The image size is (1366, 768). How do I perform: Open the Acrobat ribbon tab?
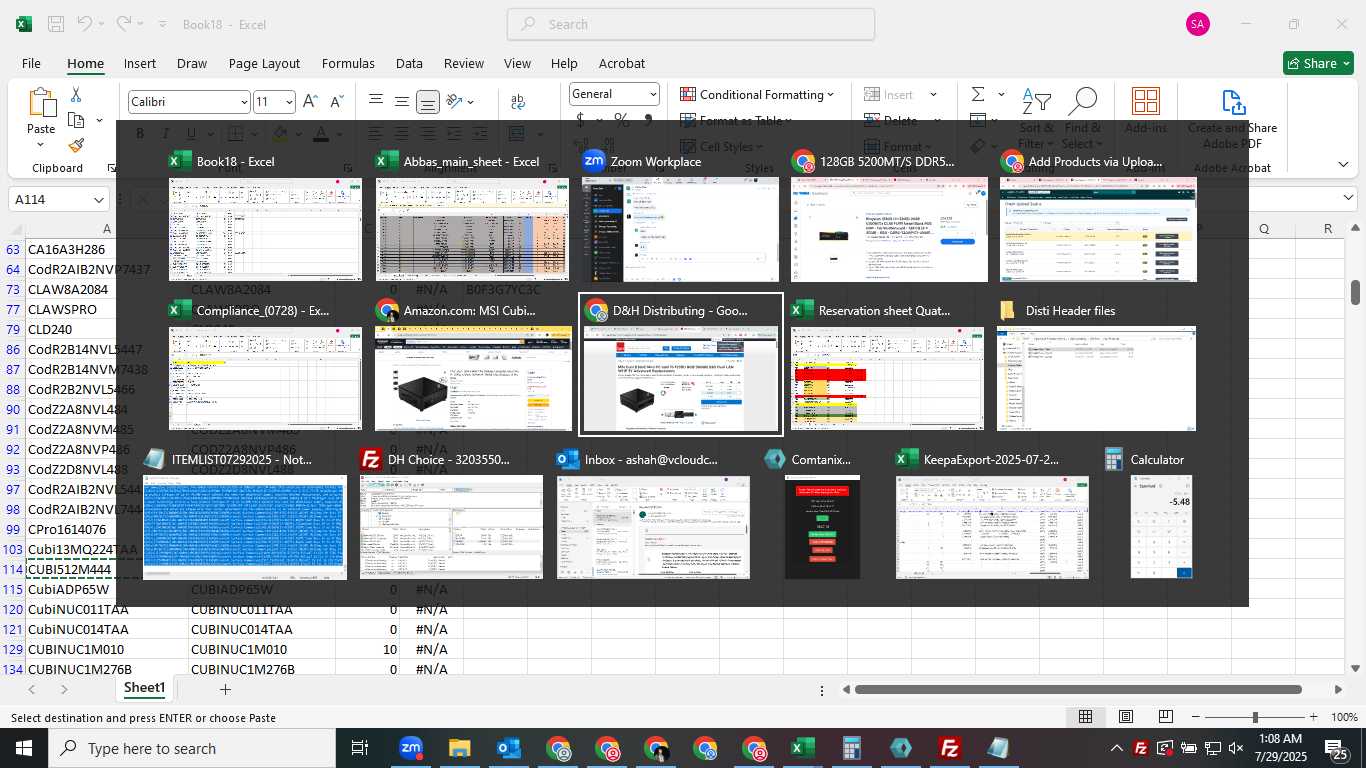(622, 63)
